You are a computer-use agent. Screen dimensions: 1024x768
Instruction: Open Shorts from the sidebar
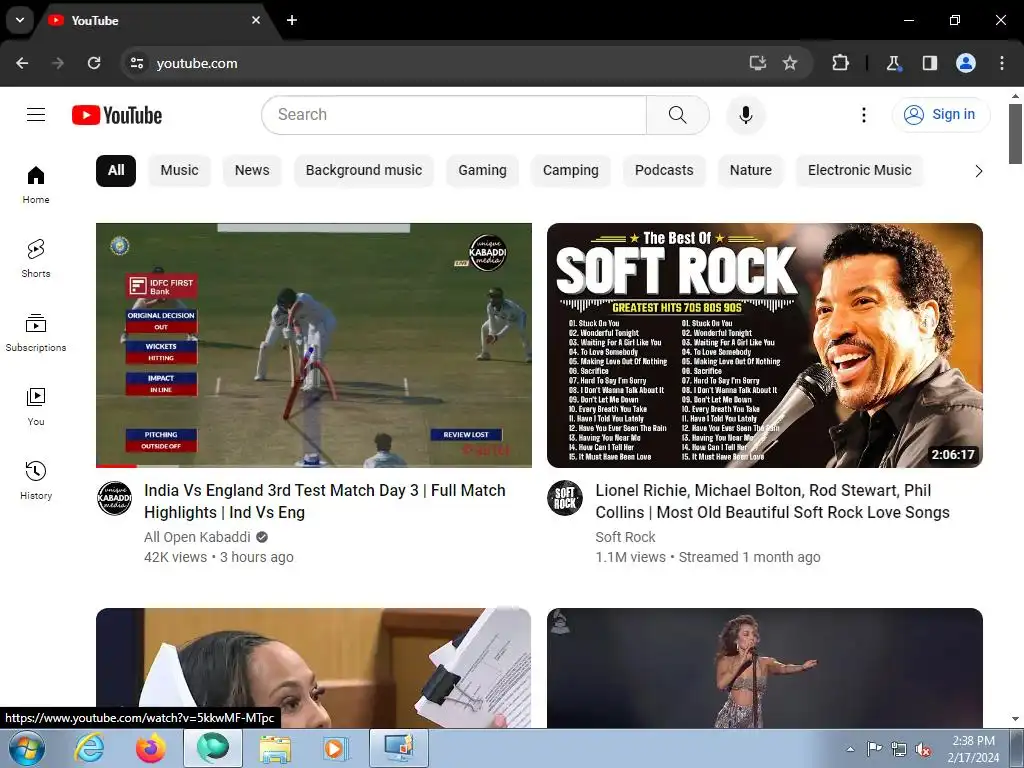tap(36, 259)
